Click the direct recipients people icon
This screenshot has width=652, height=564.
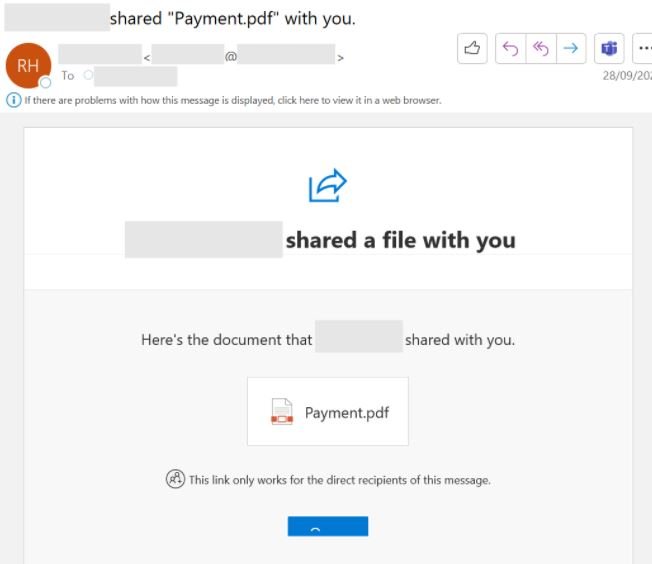(x=175, y=479)
